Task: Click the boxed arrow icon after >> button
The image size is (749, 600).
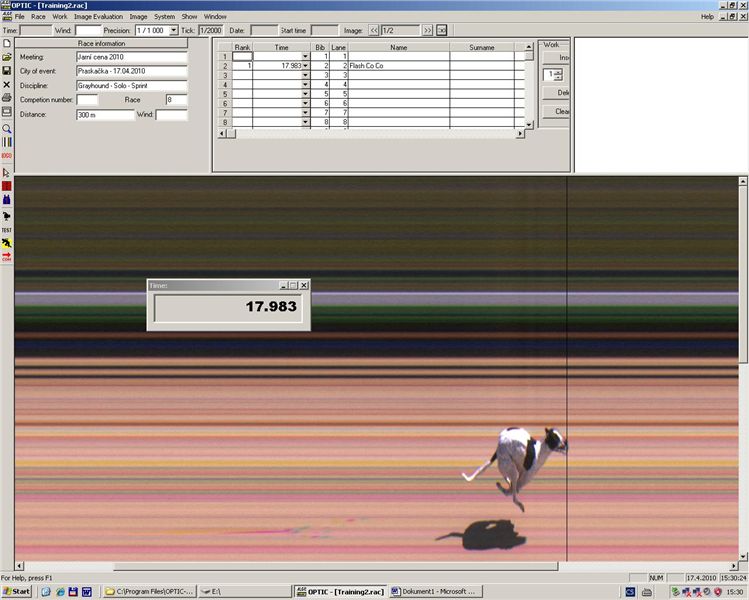Action: (441, 30)
